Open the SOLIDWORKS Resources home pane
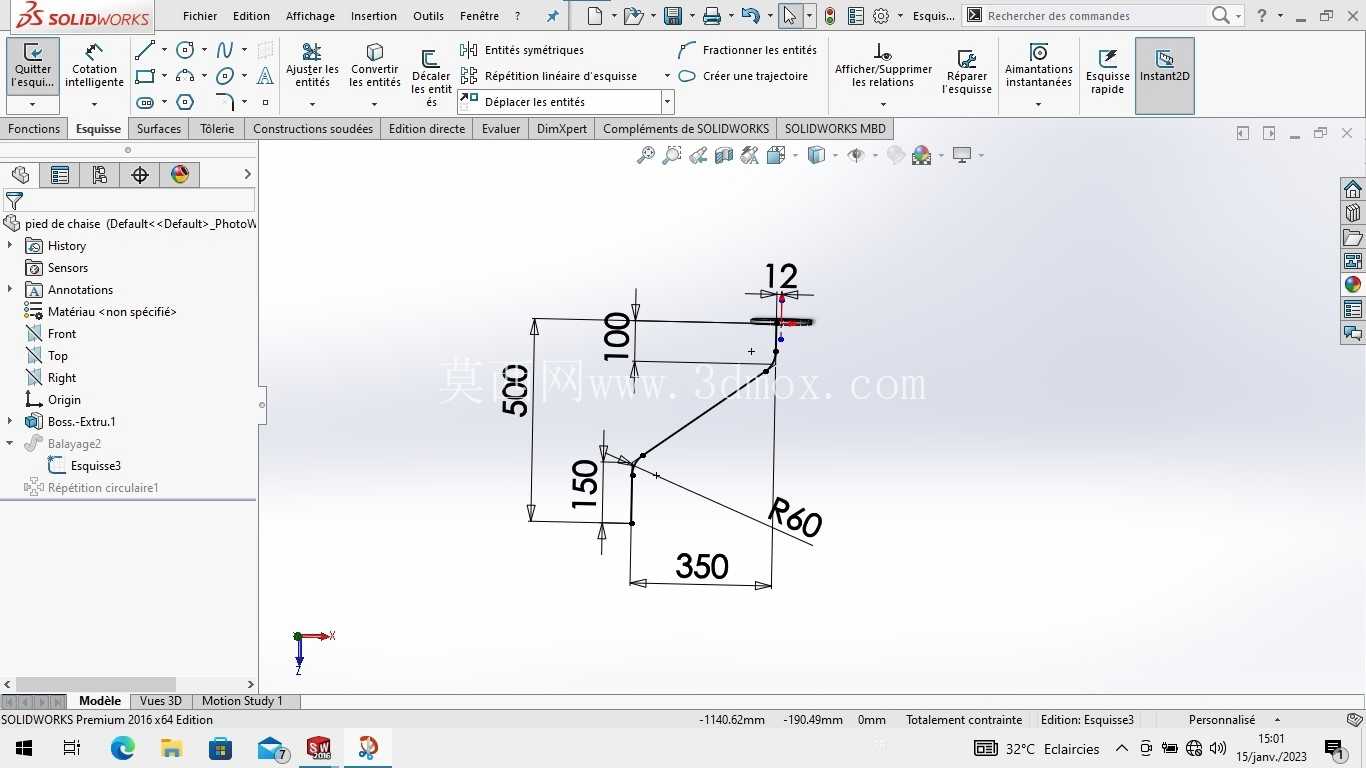This screenshot has height=768, width=1366. tap(1353, 189)
